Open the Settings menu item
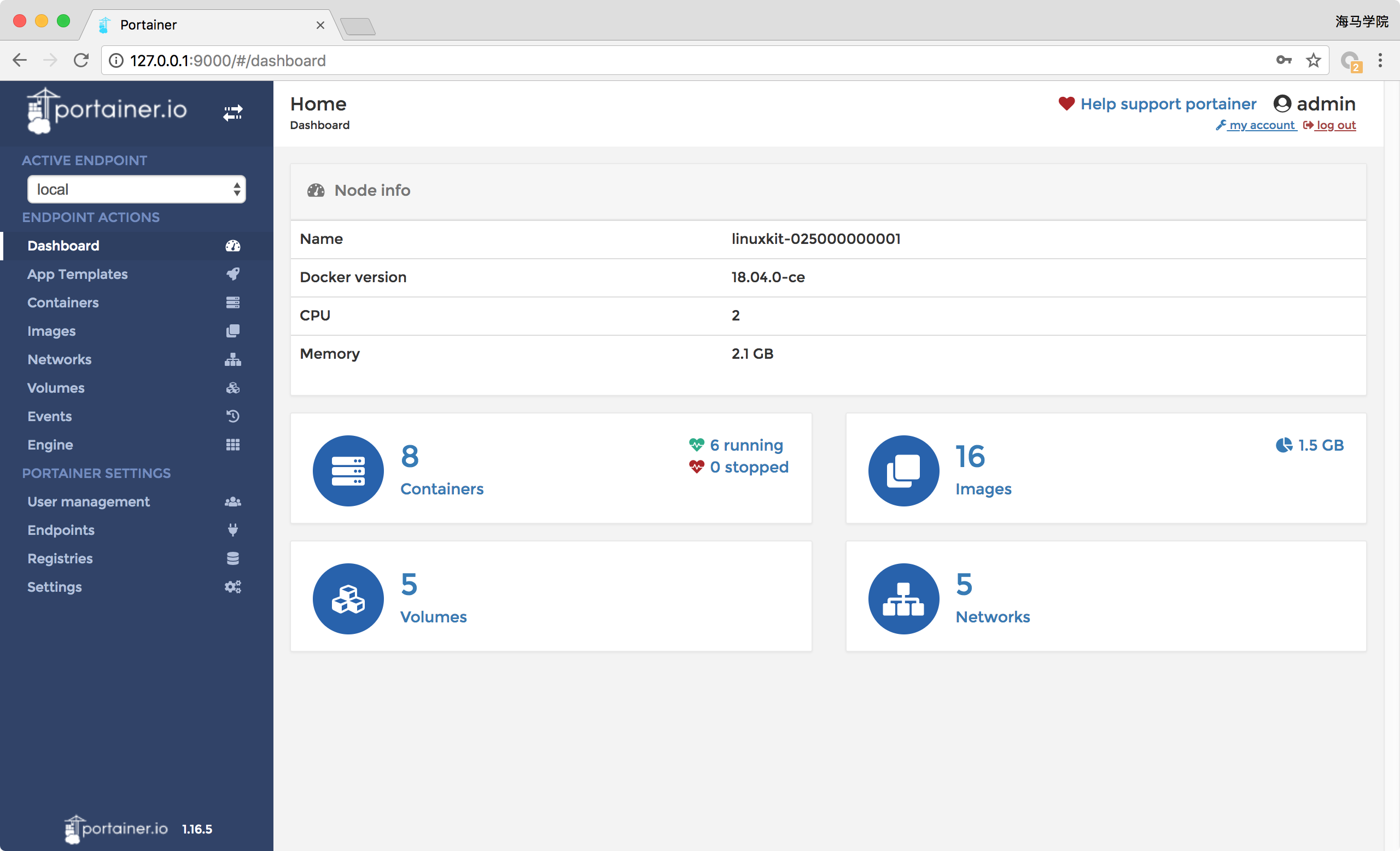The width and height of the screenshot is (1400, 851). tap(55, 587)
